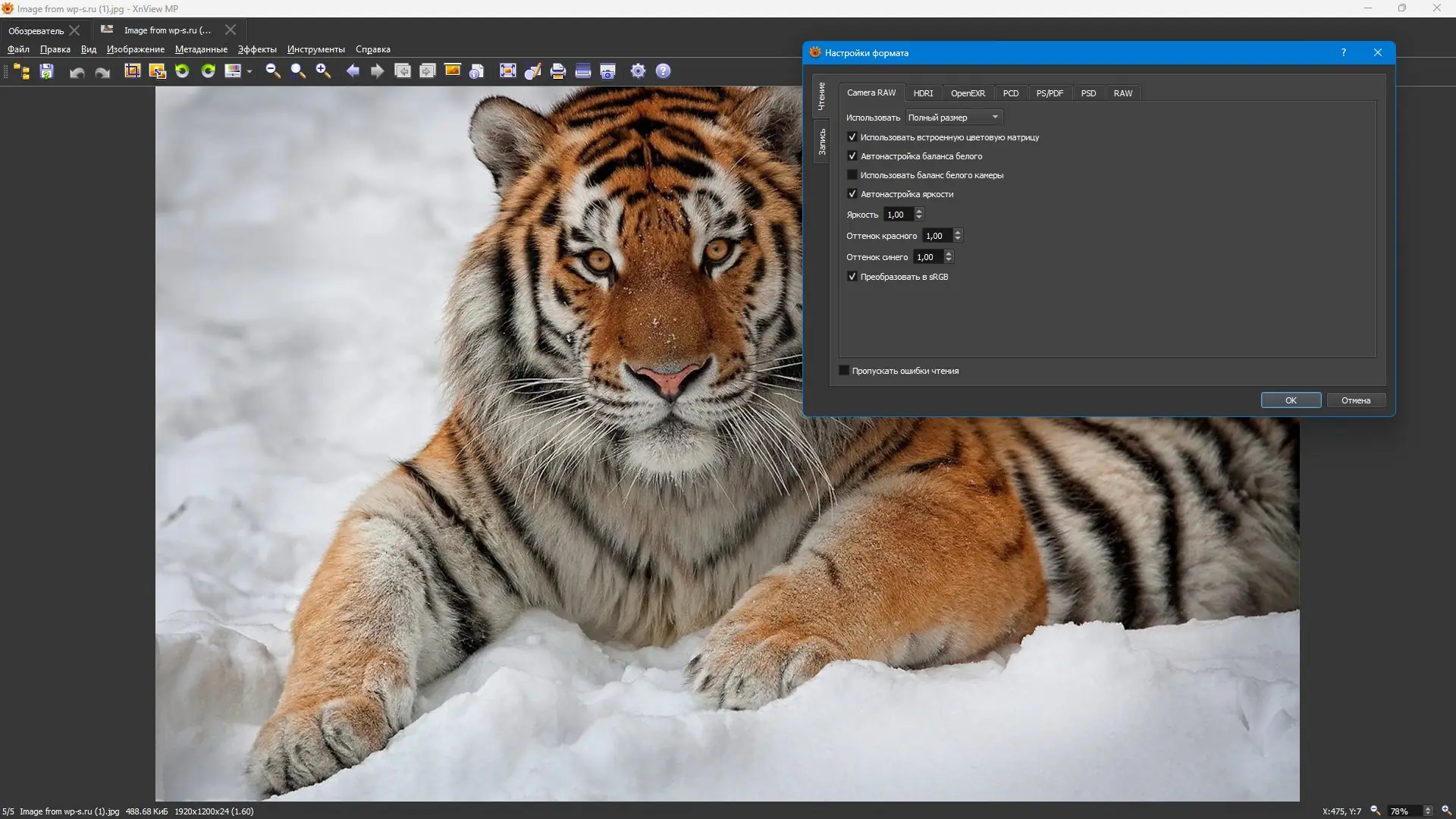Toggle 'Преобразовать в sRGB' checkbox
The width and height of the screenshot is (1456, 819).
pyautogui.click(x=852, y=277)
